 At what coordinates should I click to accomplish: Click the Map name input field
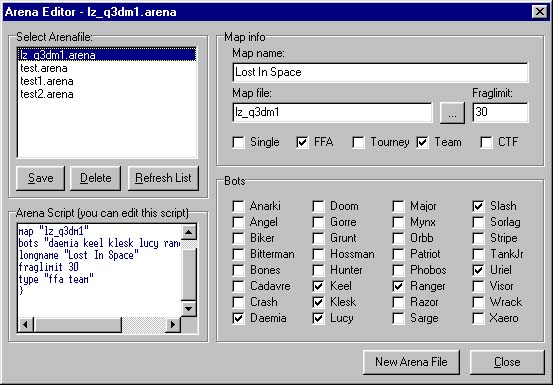click(380, 72)
